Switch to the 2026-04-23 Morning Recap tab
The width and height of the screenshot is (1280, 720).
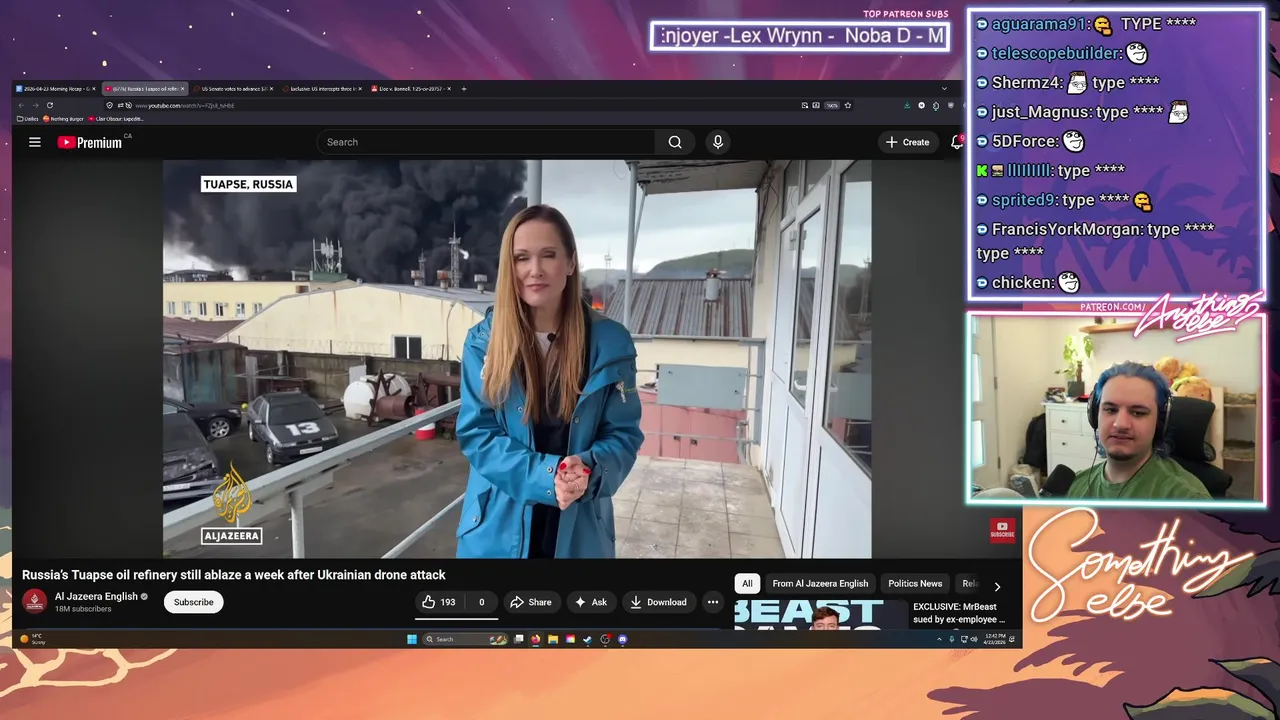tap(58, 88)
